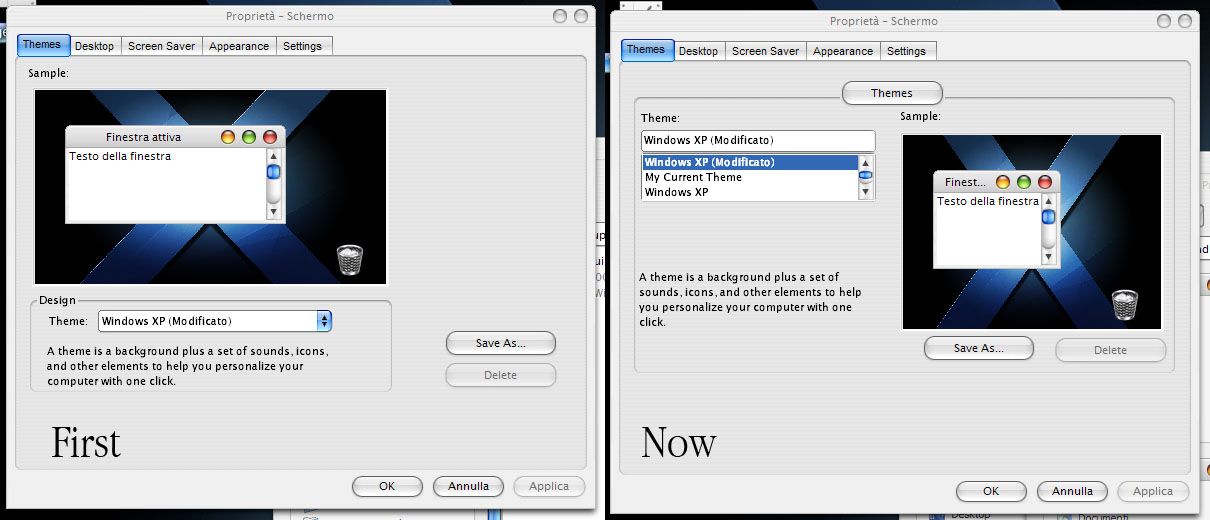The height and width of the screenshot is (520, 1210).
Task: Open Settings tab in left dialog
Action: tap(303, 46)
